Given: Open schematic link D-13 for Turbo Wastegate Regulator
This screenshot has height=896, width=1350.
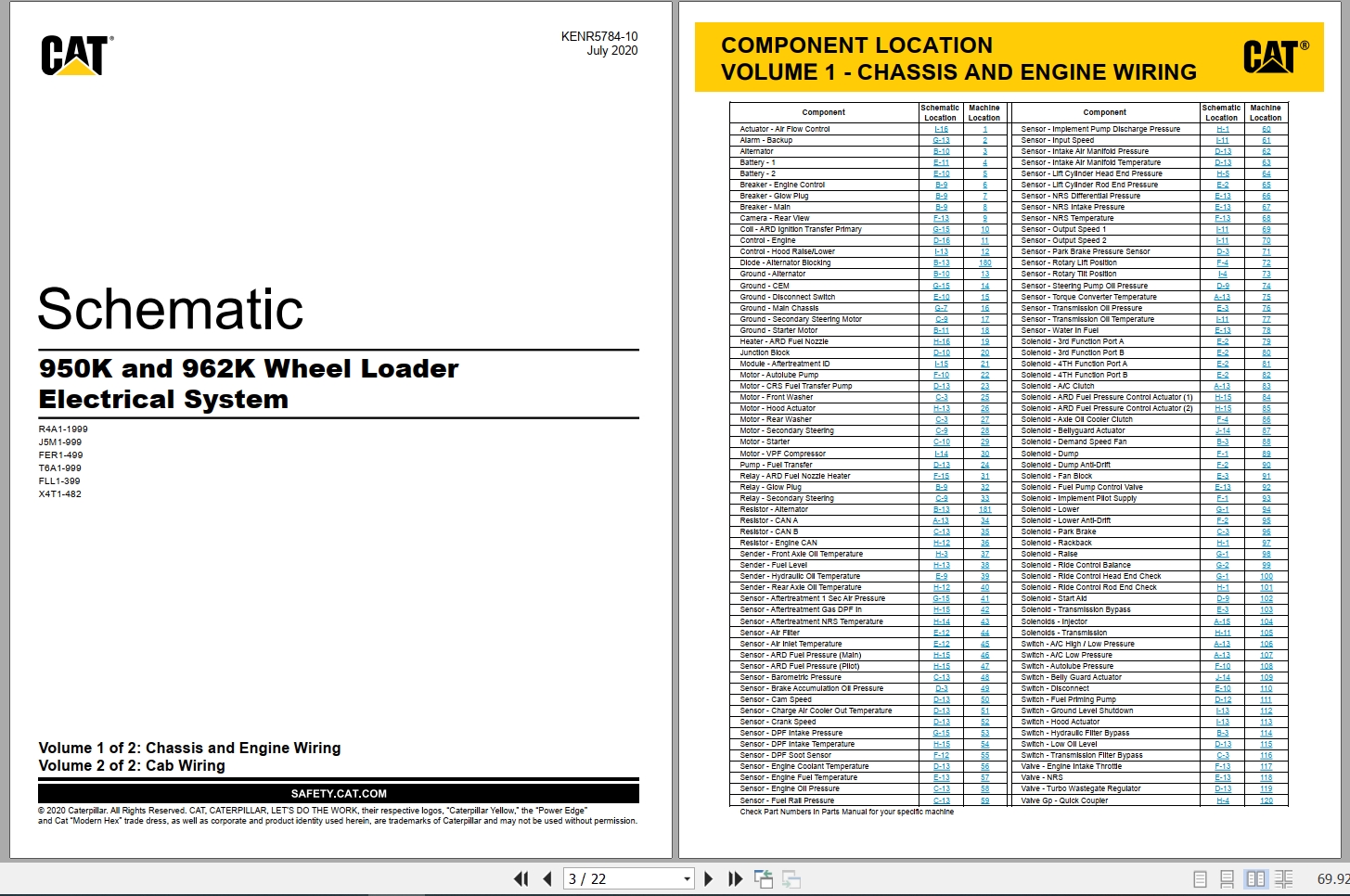Looking at the screenshot, I should (1222, 788).
